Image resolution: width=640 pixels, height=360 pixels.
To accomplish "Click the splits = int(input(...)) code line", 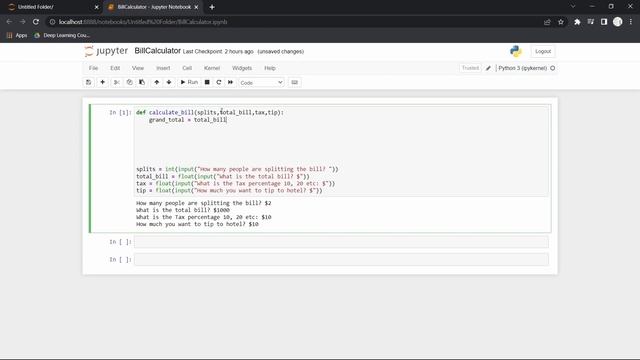I will (x=237, y=169).
